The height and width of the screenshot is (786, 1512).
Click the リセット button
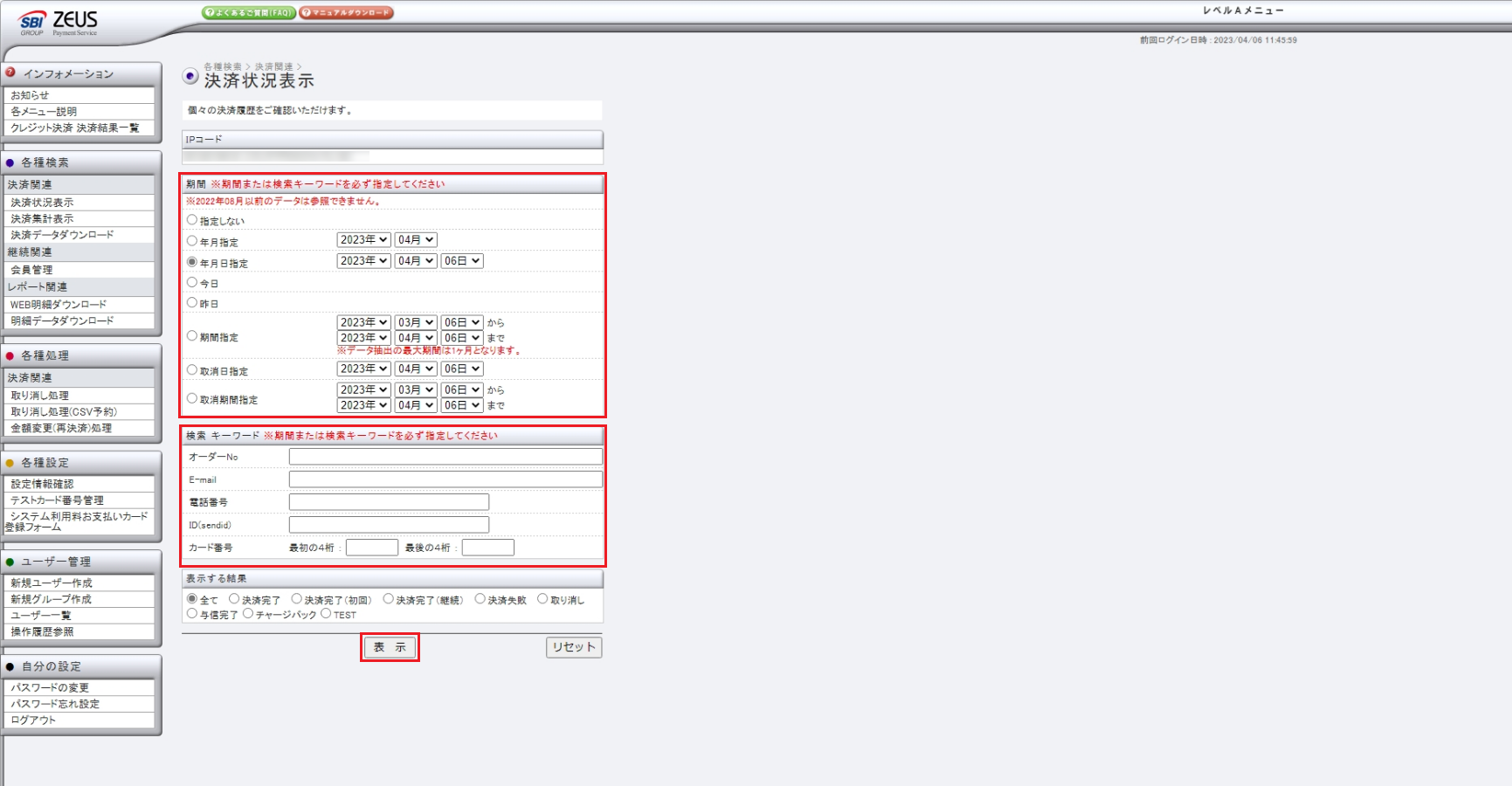pyautogui.click(x=574, y=647)
